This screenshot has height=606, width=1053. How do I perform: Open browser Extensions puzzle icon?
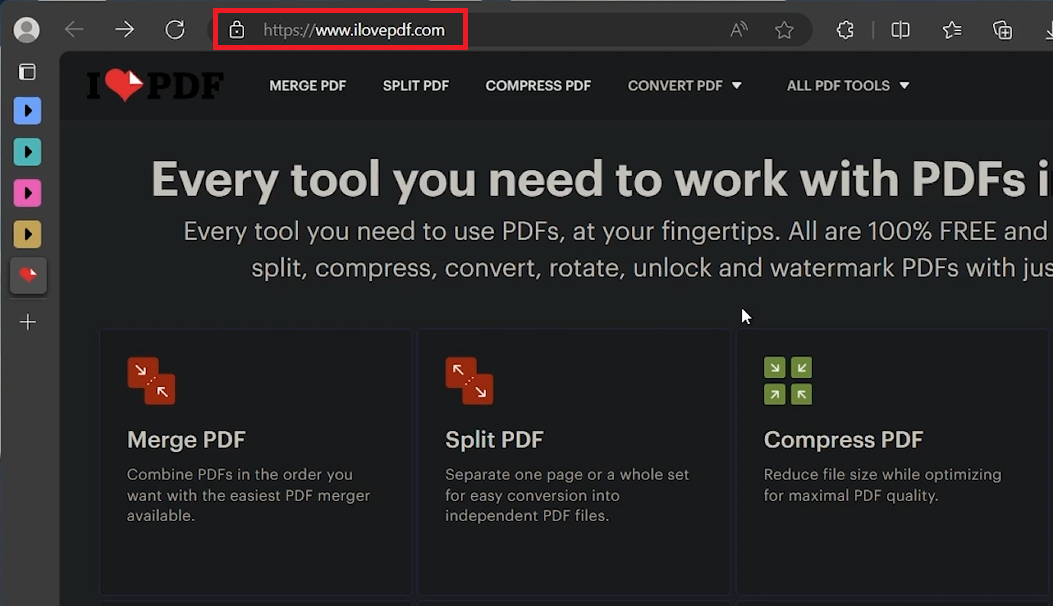[845, 30]
